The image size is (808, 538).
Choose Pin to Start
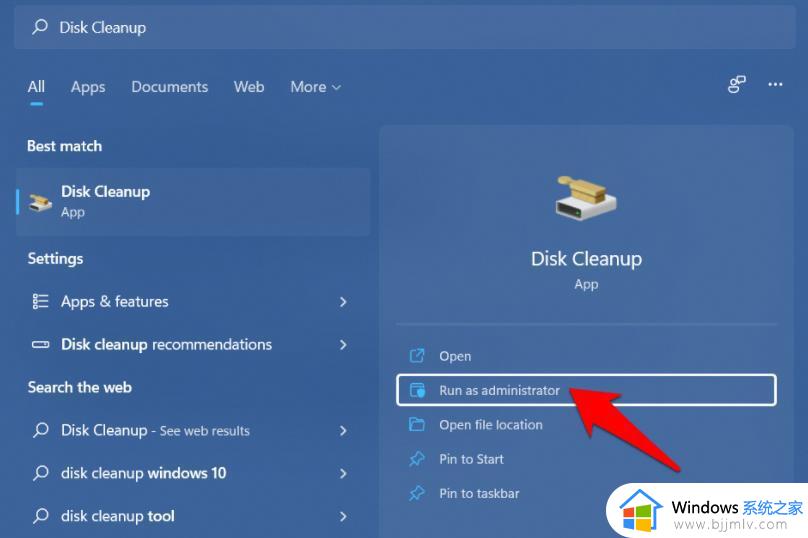coord(586,459)
